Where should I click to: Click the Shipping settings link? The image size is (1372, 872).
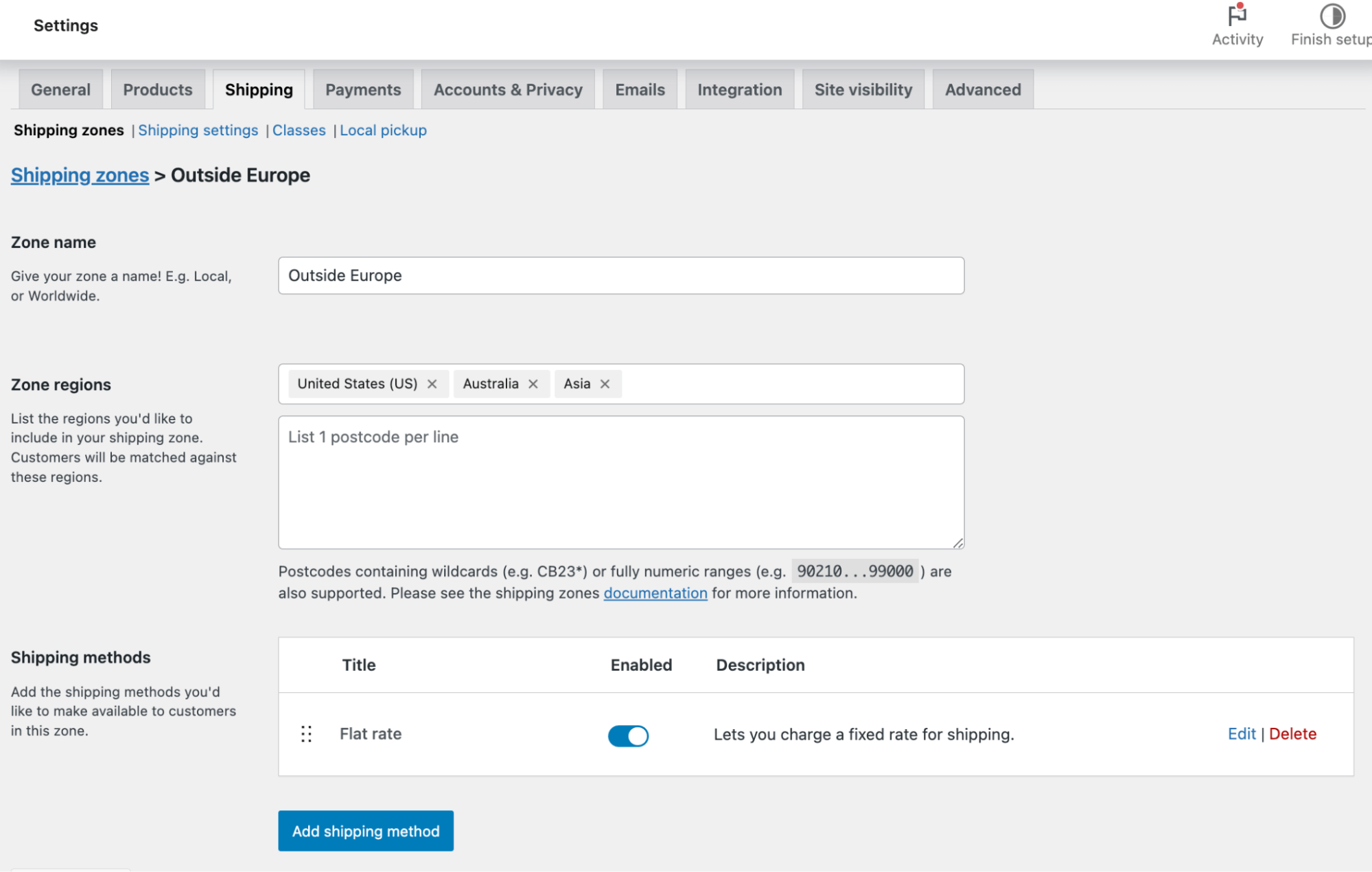point(197,131)
